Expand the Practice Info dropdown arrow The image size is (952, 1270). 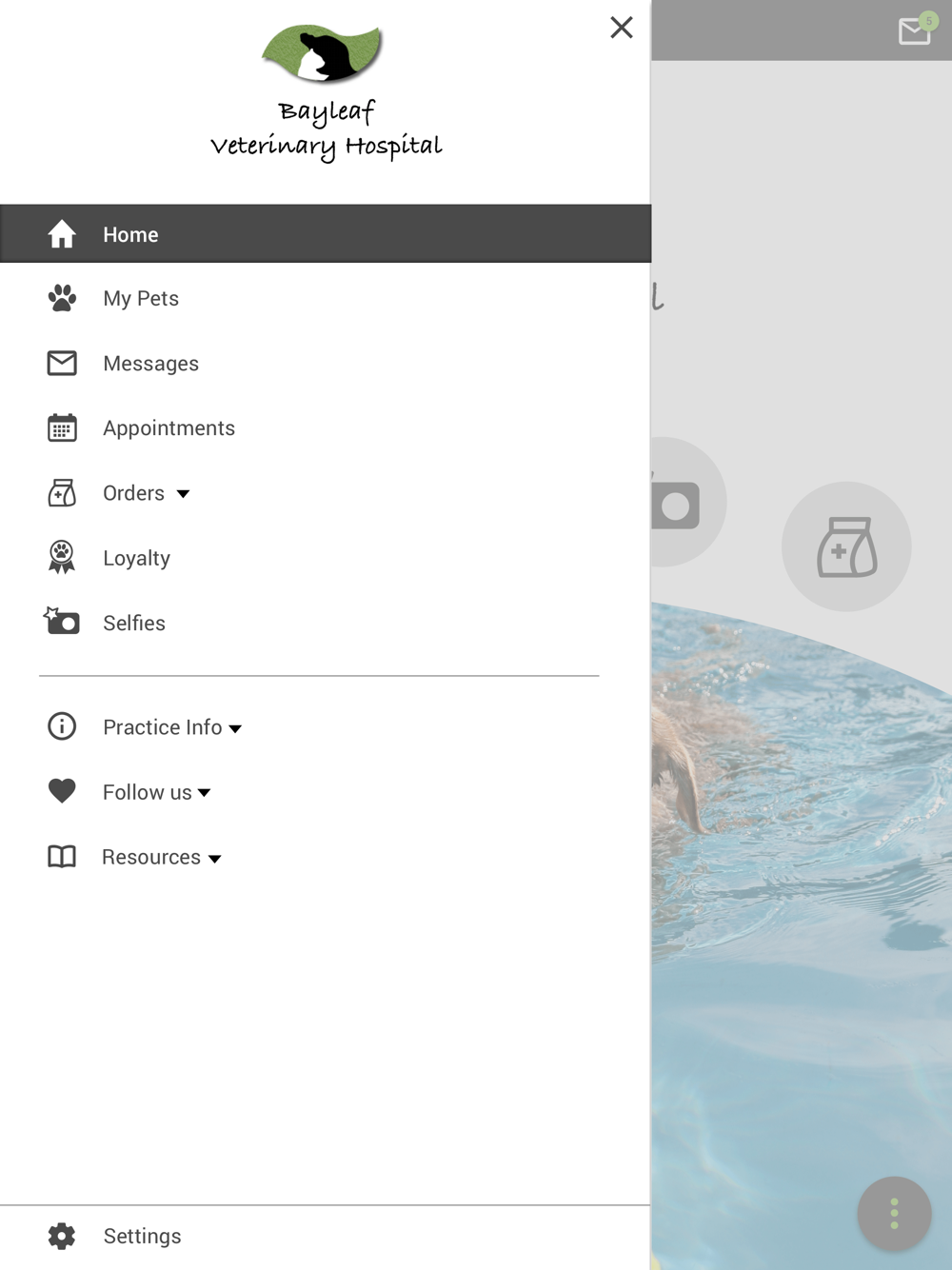[235, 729]
